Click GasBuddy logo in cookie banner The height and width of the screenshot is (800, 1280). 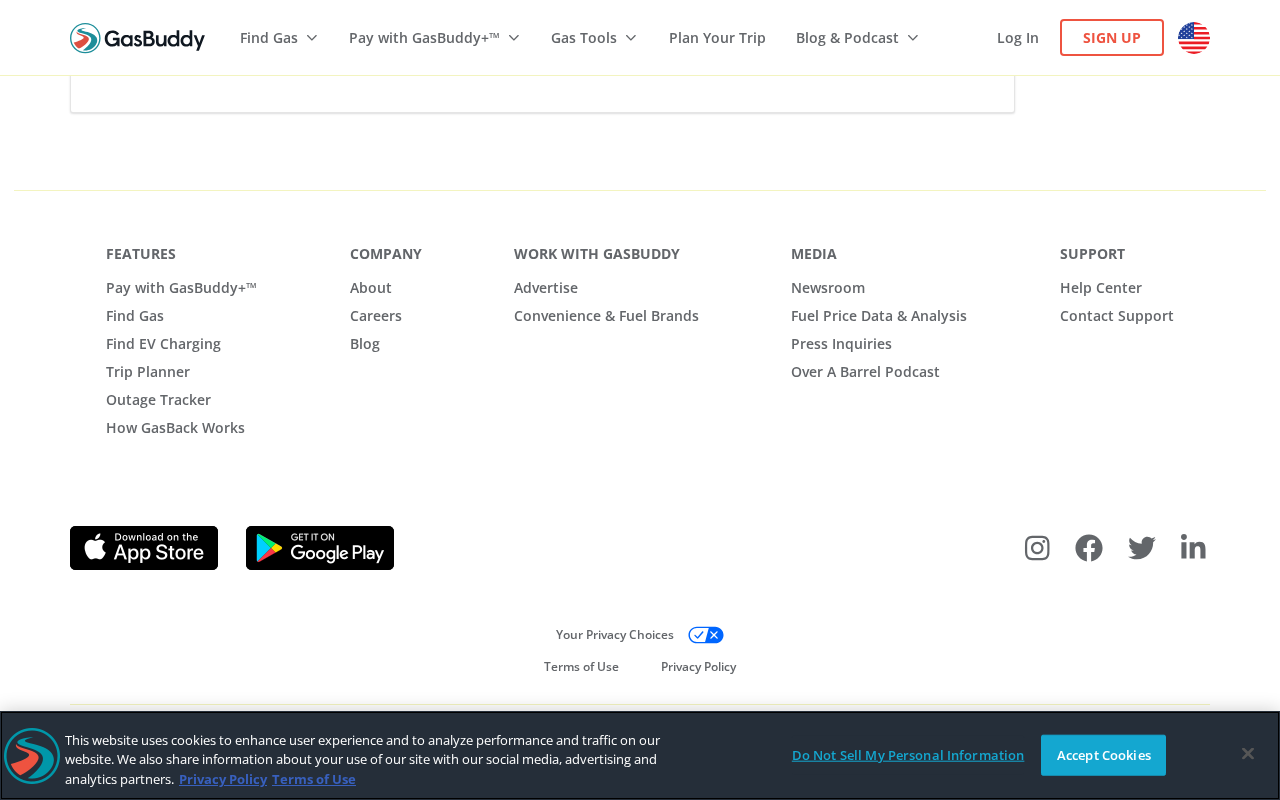point(32,756)
